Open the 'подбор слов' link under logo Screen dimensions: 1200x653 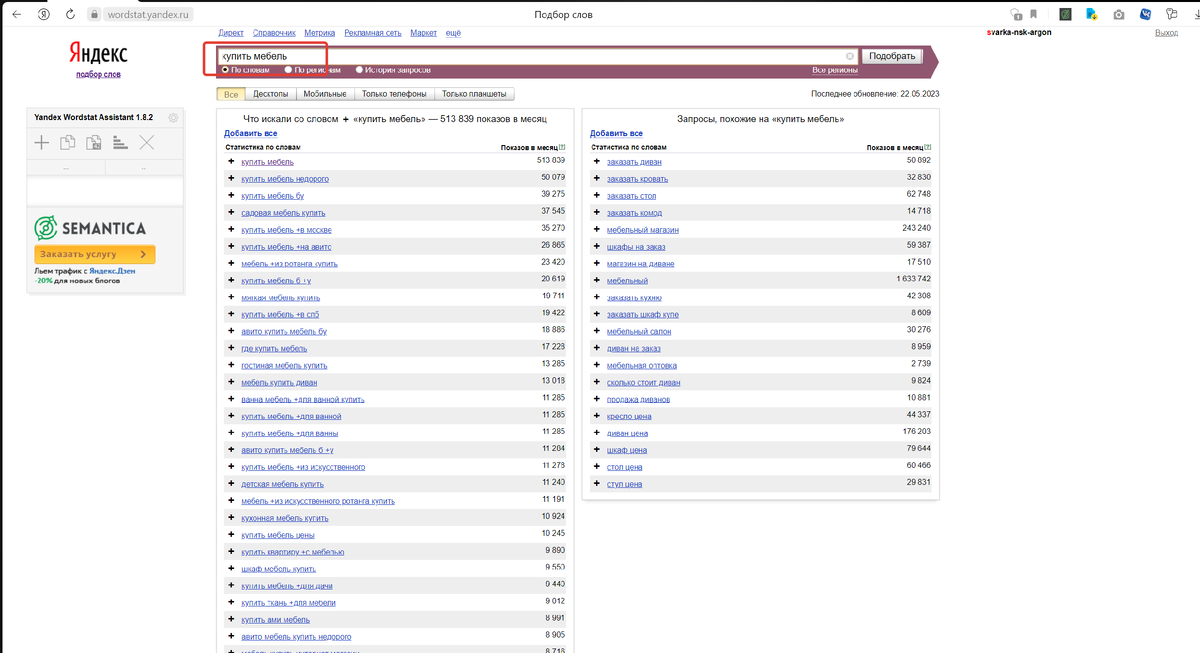[98, 75]
